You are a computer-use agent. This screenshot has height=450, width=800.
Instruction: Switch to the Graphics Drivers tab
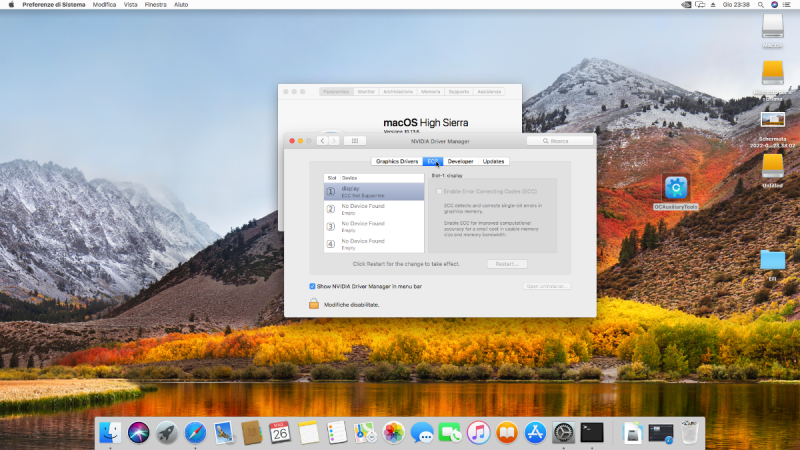click(397, 161)
